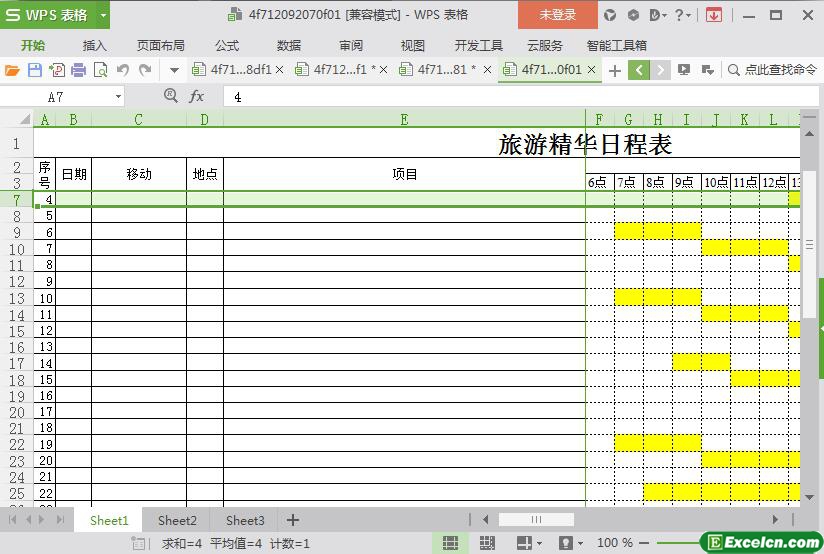
Task: Open the 视图 ribbon tab
Action: point(413,46)
